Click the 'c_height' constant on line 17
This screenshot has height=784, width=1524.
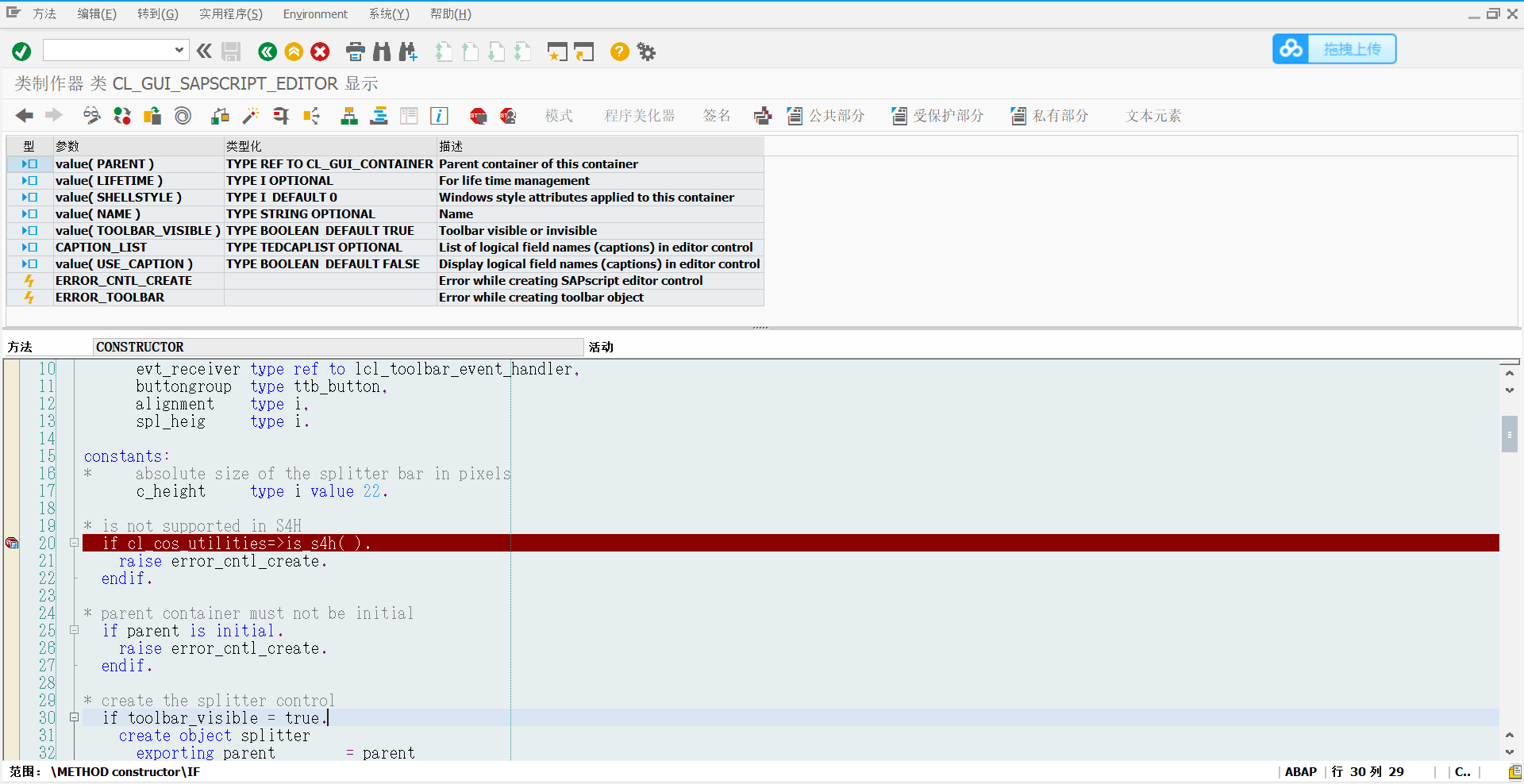[171, 491]
